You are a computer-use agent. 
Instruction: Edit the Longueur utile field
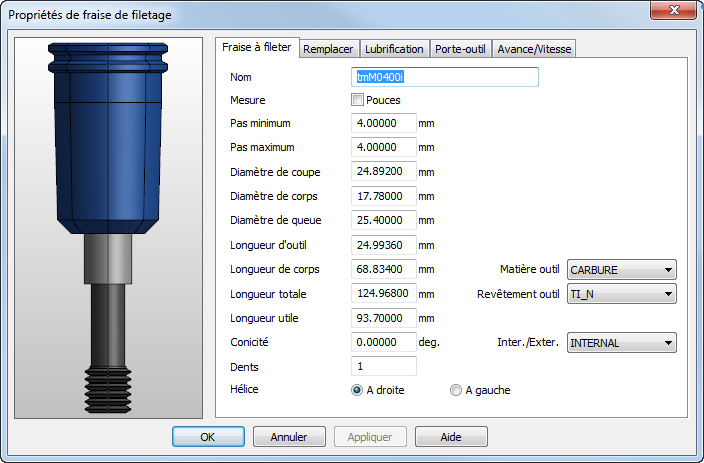point(383,318)
